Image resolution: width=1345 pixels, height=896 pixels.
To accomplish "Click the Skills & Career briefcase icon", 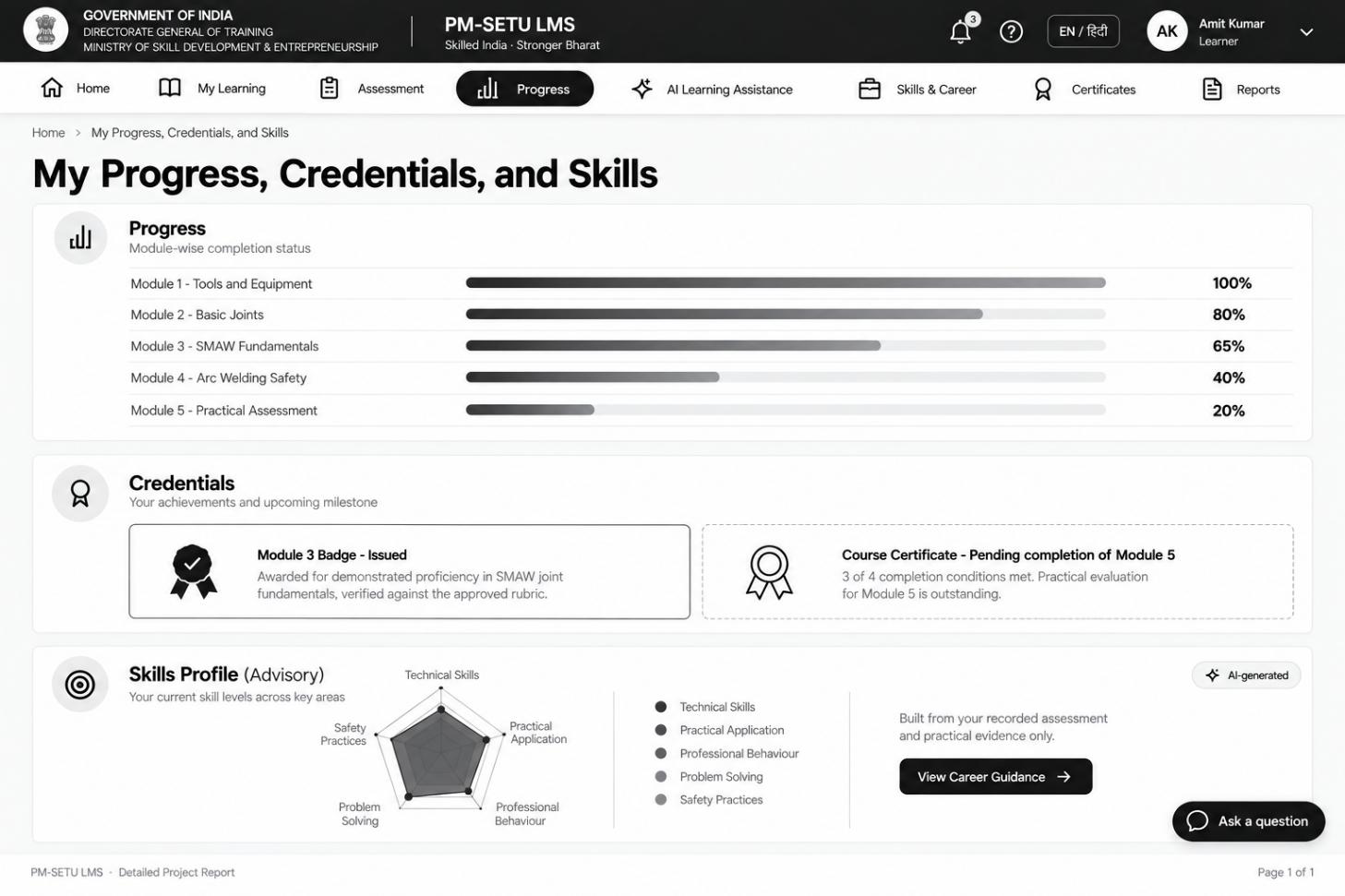I will point(870,89).
